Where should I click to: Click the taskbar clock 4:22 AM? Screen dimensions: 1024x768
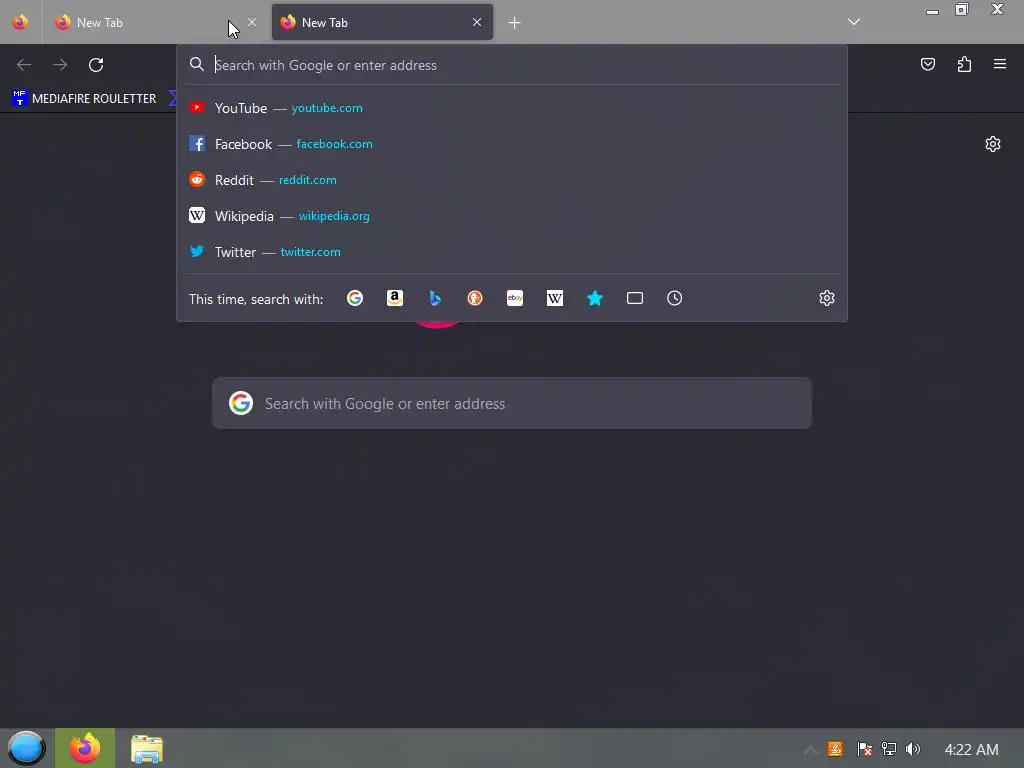pyautogui.click(x=971, y=750)
